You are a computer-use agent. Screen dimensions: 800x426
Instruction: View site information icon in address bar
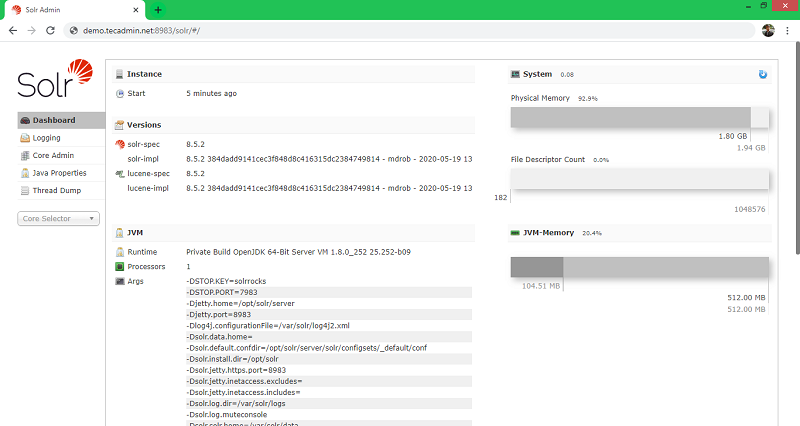[x=74, y=31]
